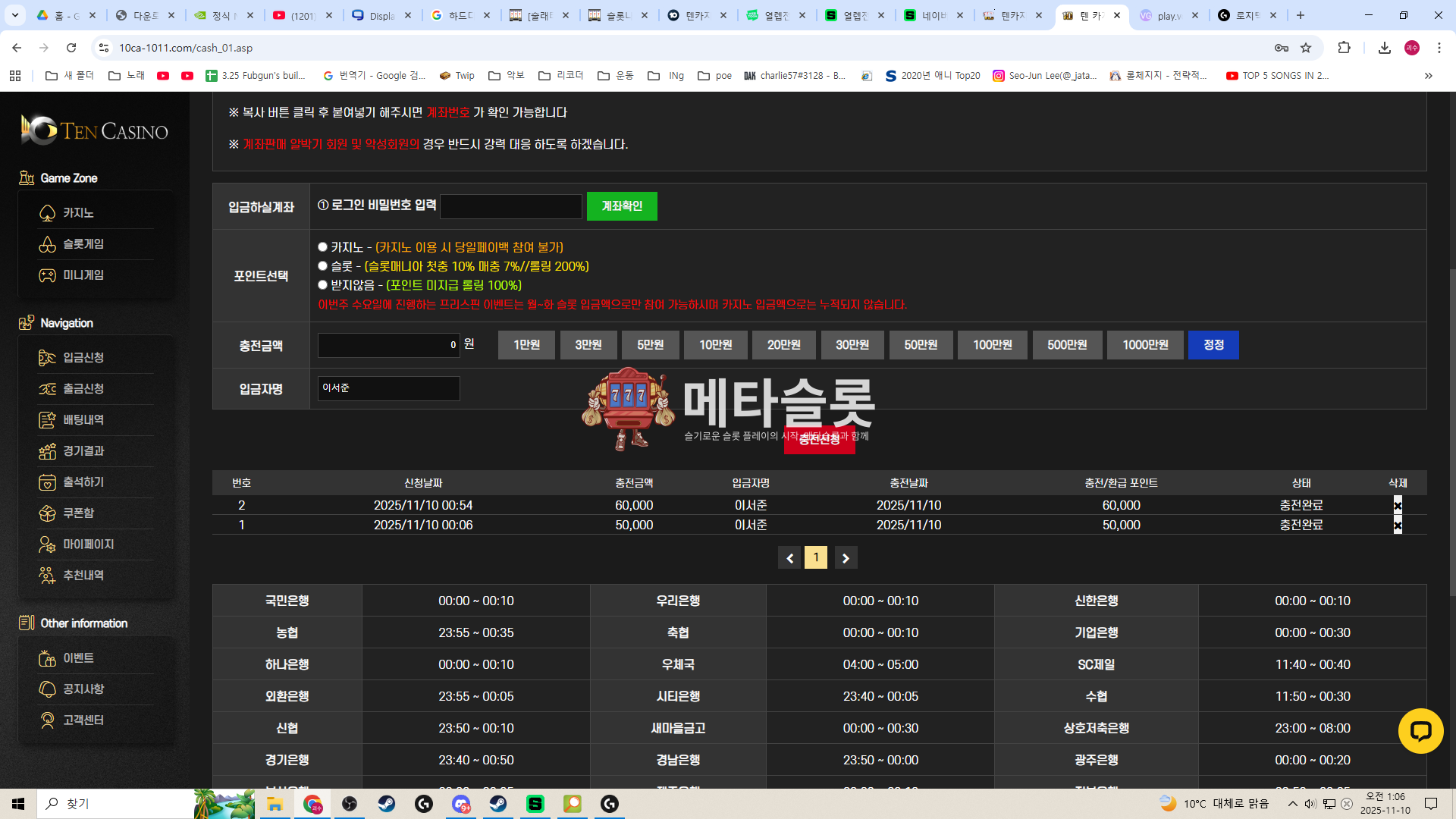The width and height of the screenshot is (1456, 819).
Task: Go to previous page arrow in pagination
Action: point(789,558)
